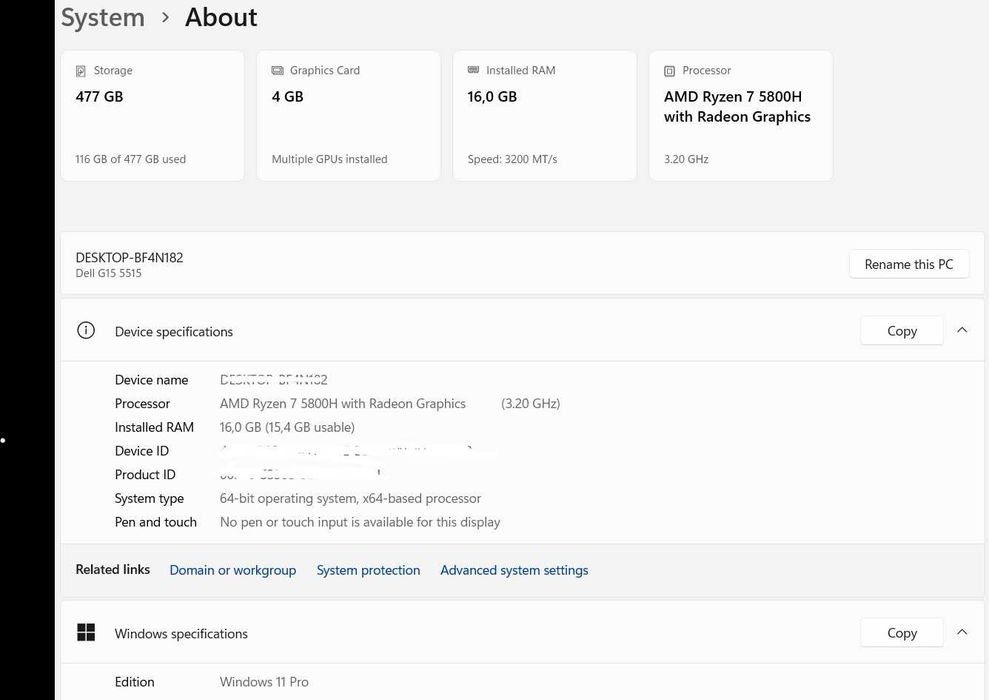Image resolution: width=989 pixels, height=700 pixels.
Task: Open the System protection link
Action: 368,570
